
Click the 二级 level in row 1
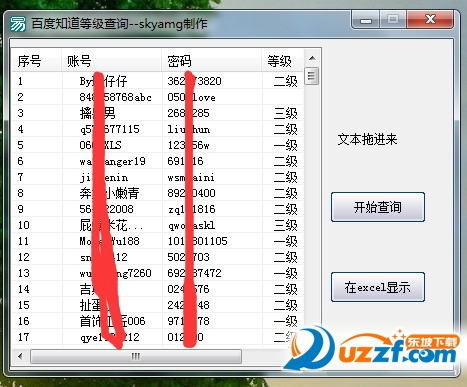pos(286,81)
